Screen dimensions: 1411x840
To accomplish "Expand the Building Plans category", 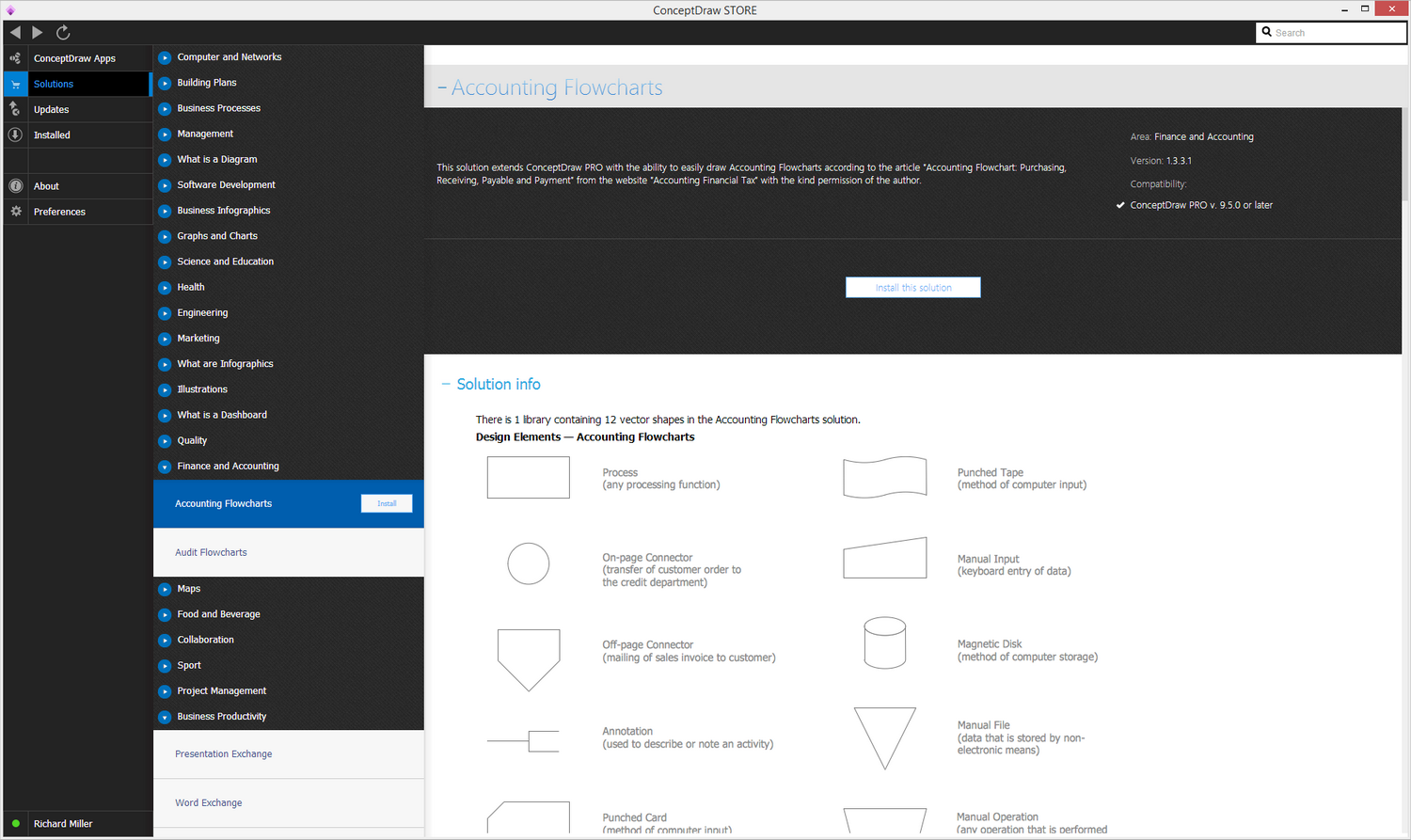I will (165, 83).
